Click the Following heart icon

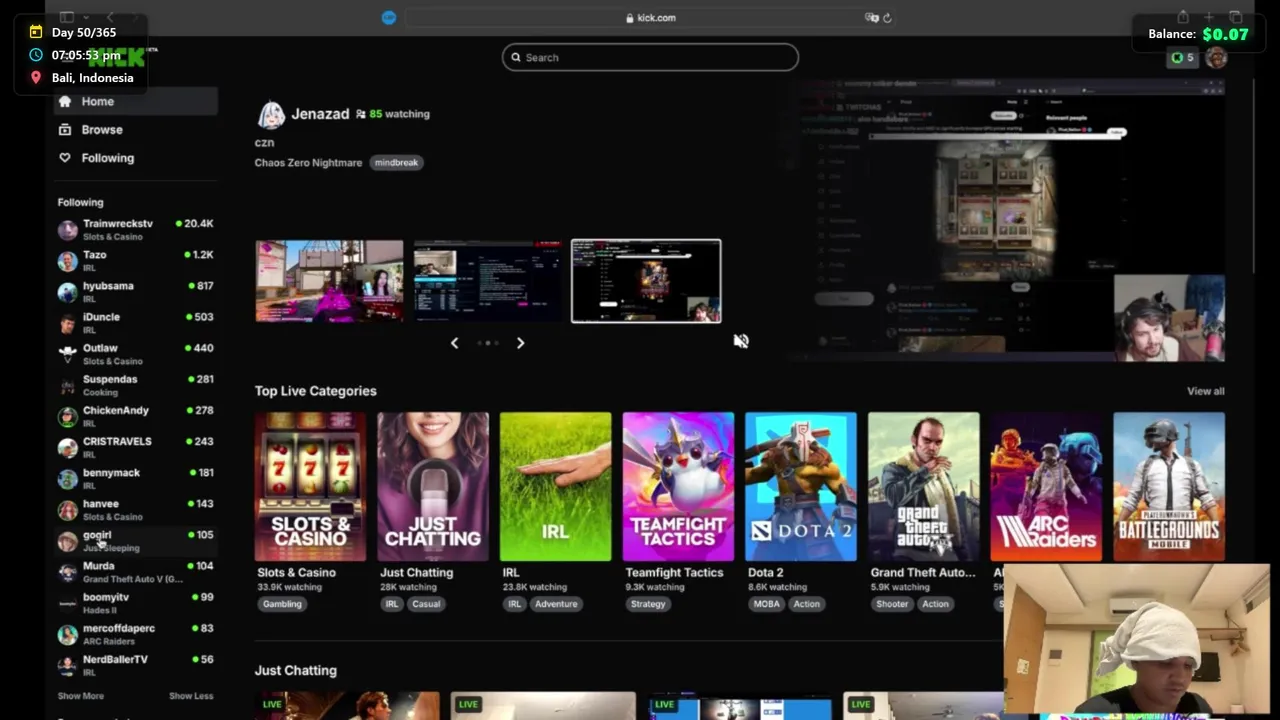pyautogui.click(x=65, y=158)
